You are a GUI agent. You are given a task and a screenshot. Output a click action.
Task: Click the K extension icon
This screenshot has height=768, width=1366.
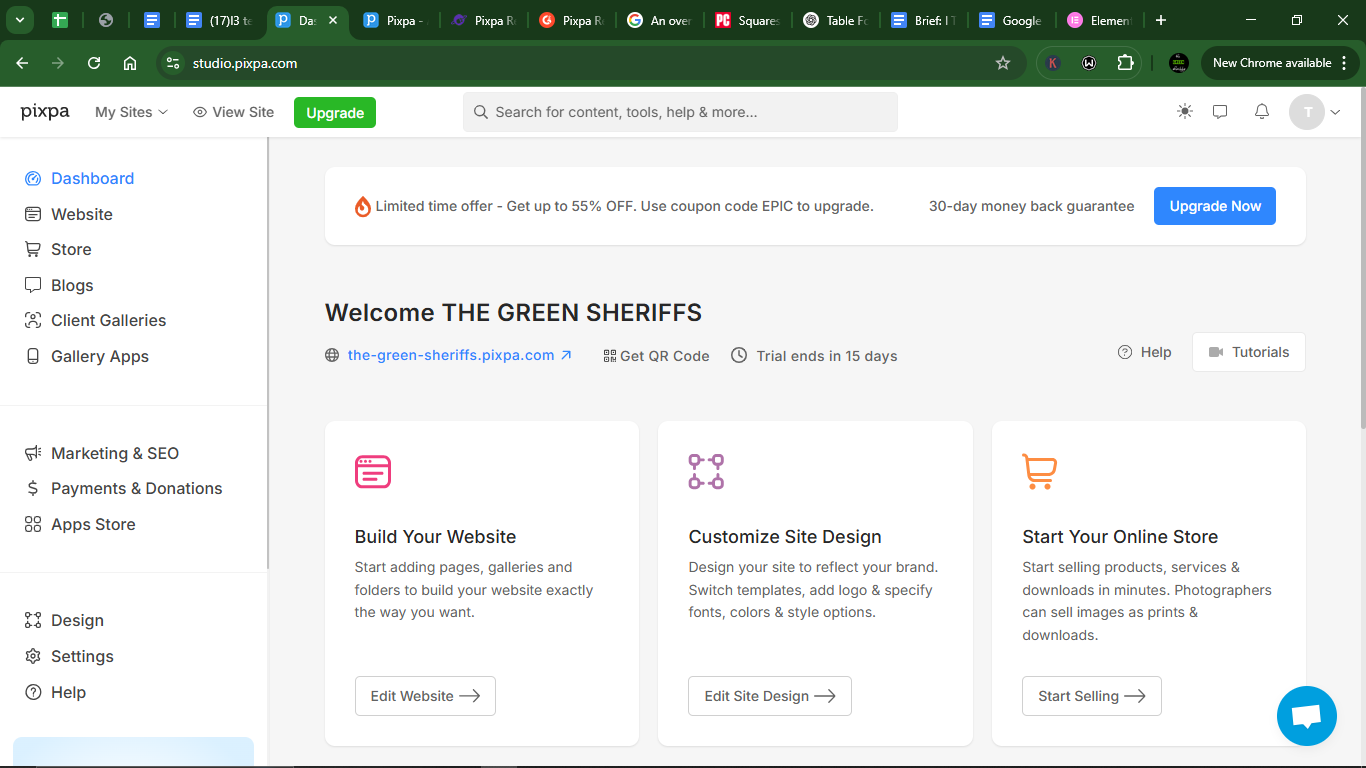(x=1053, y=63)
